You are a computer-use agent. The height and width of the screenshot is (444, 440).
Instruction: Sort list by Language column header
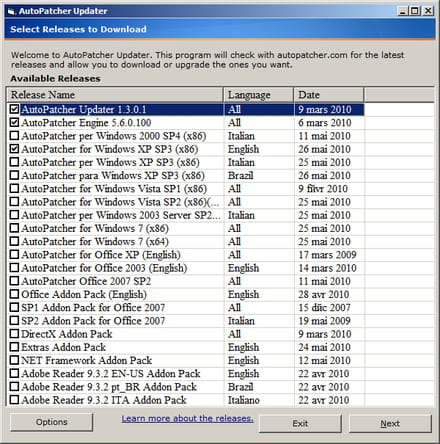[259, 95]
